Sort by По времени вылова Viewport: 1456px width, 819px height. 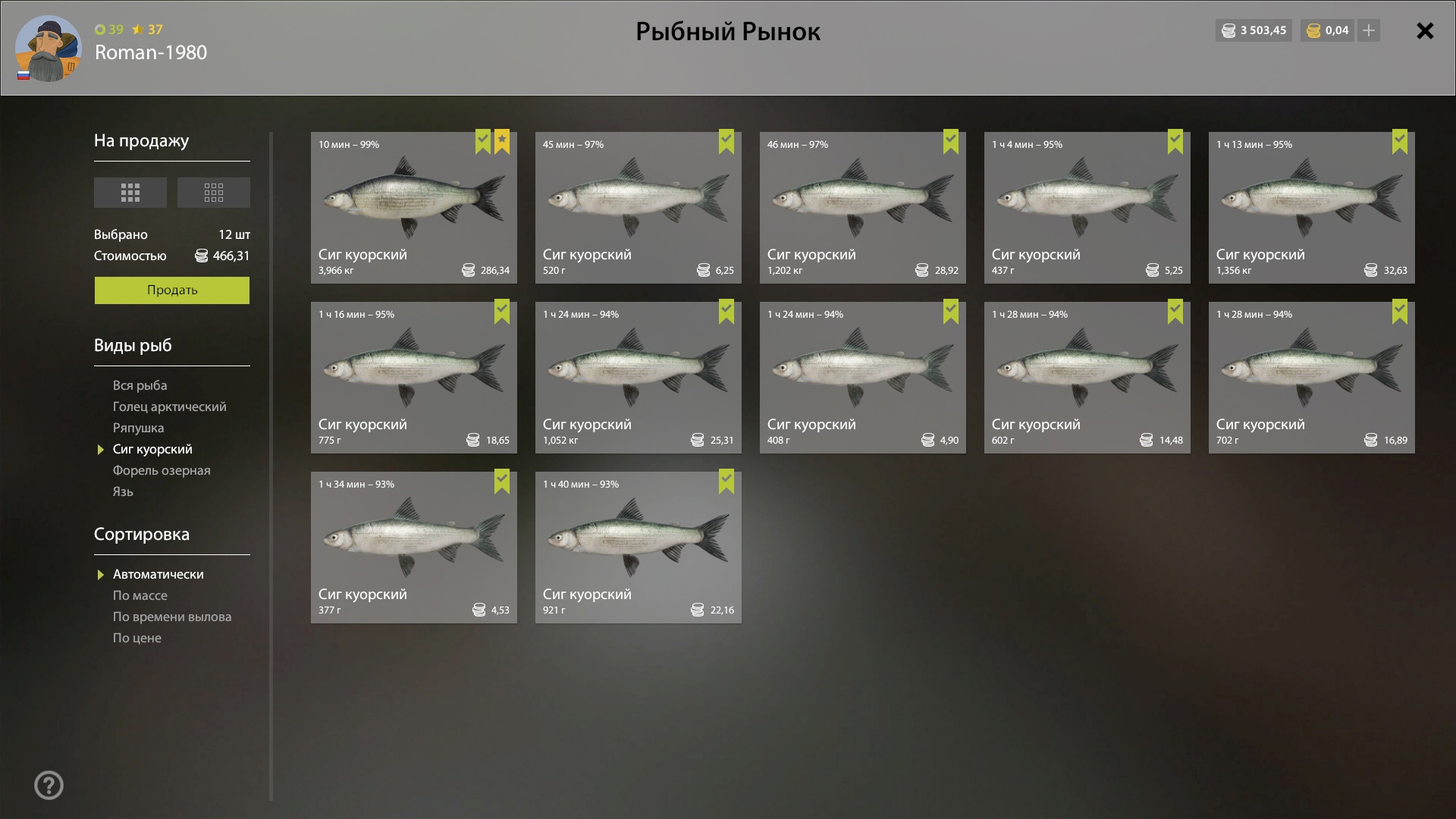pos(172,617)
